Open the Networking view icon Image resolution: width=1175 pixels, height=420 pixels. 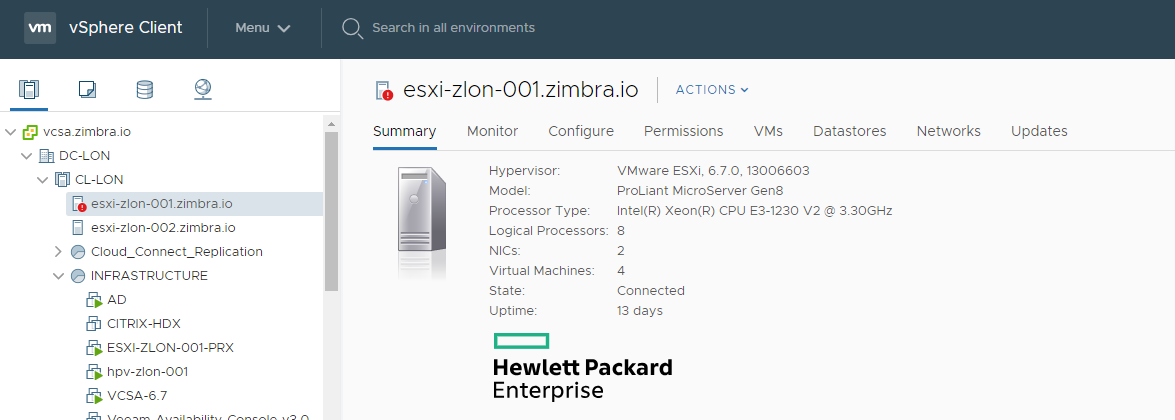(202, 90)
